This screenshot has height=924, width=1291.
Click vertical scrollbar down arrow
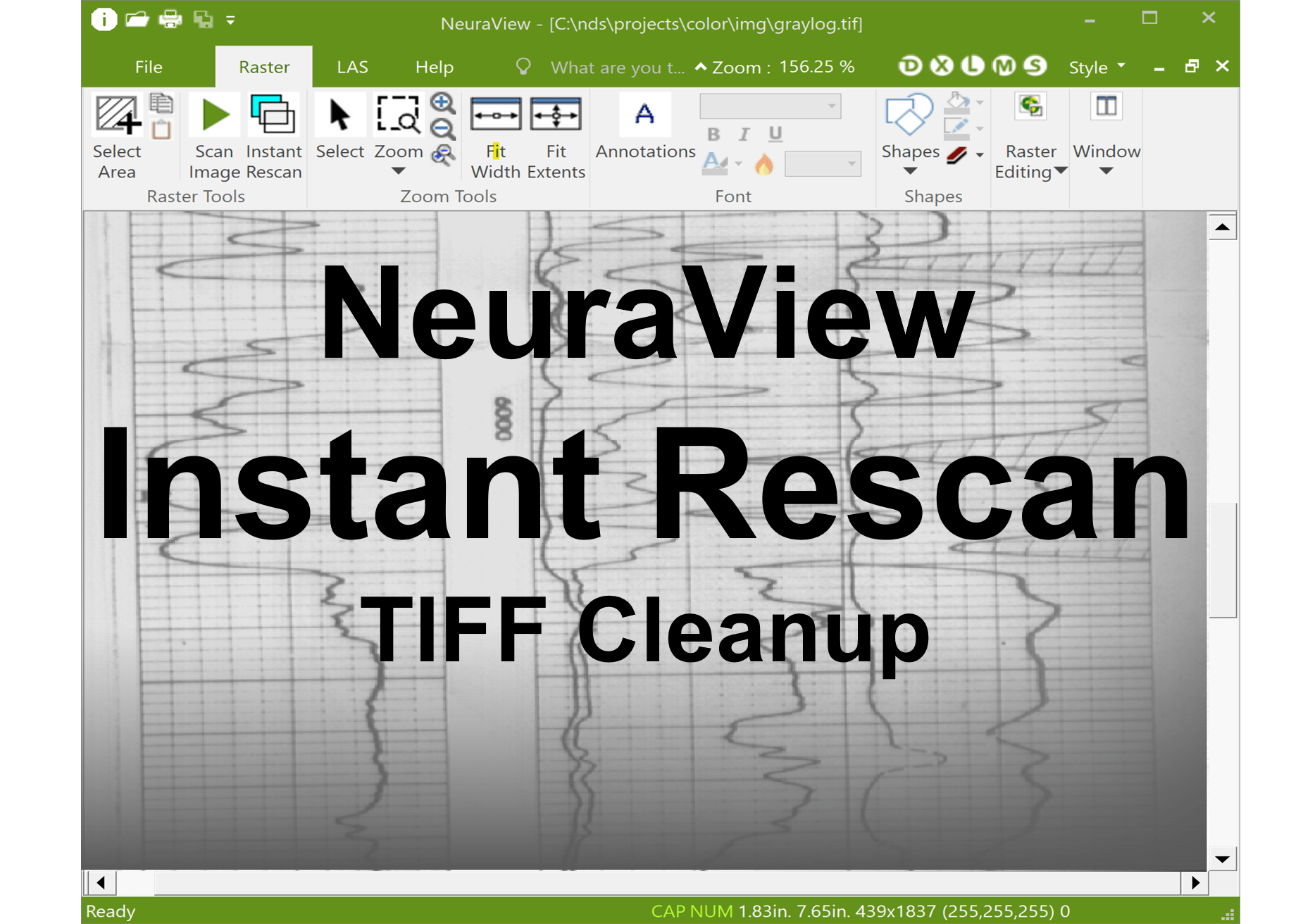coord(1223,859)
